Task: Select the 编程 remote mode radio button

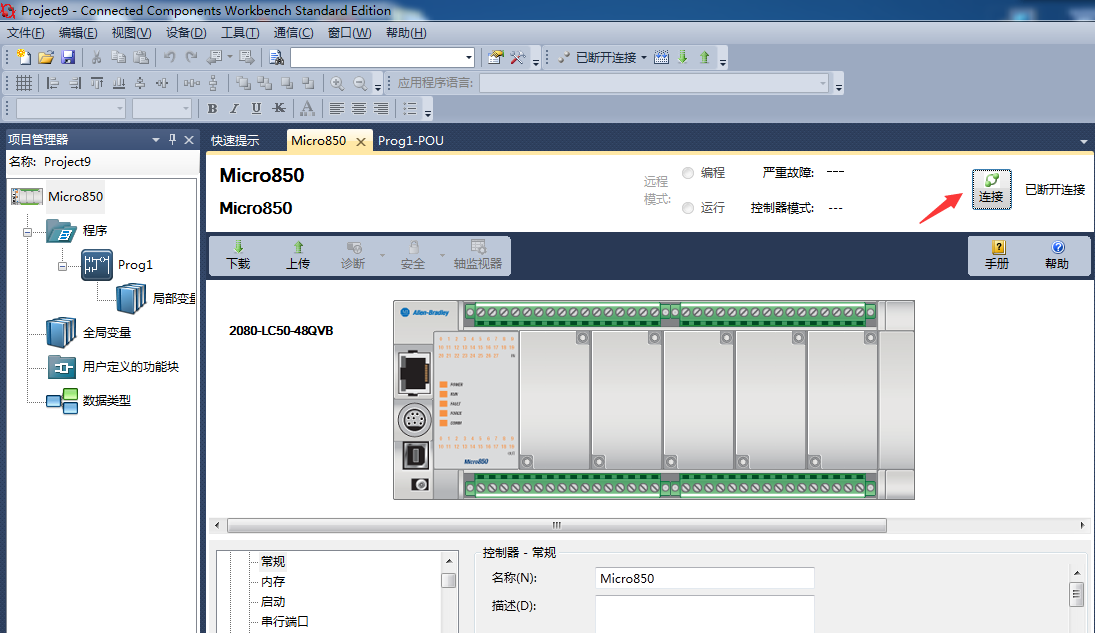Action: point(688,173)
